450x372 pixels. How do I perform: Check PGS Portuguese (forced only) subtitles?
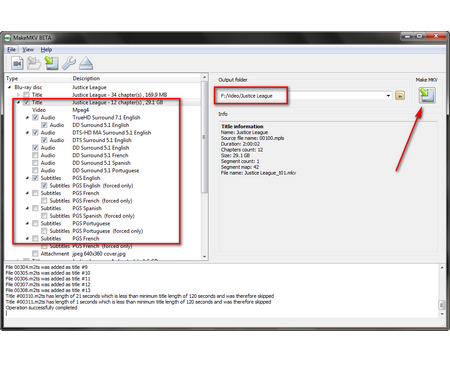[44, 231]
